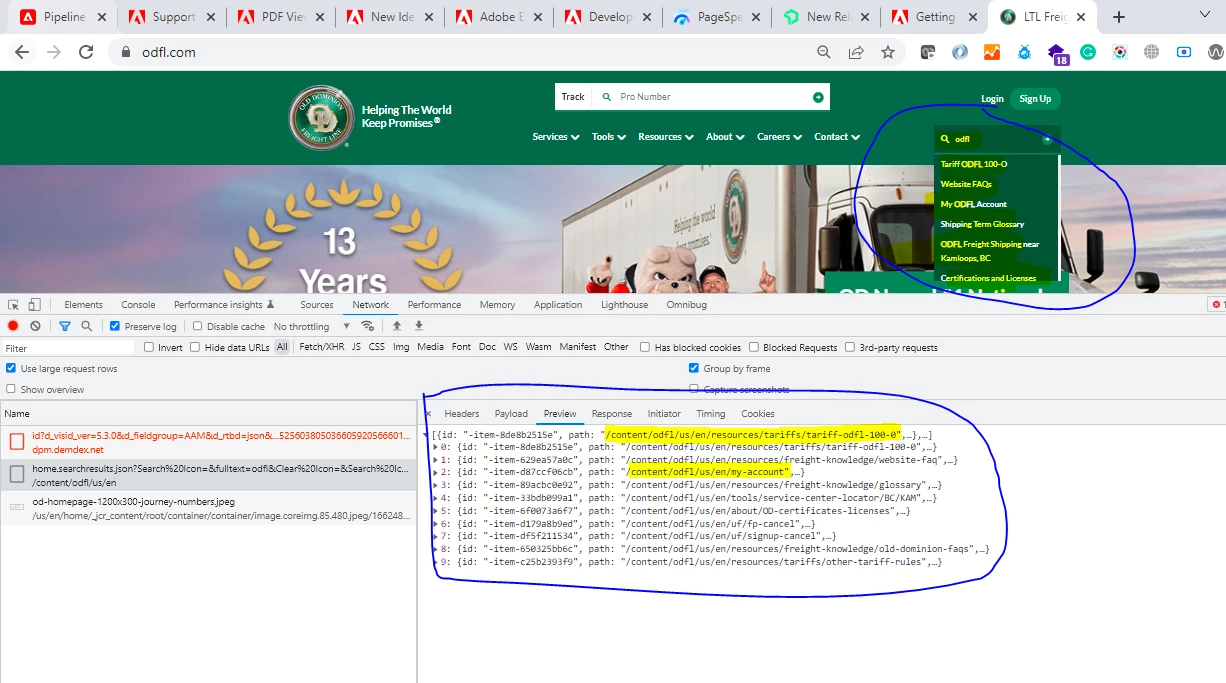Share this page via the share icon
The height and width of the screenshot is (683, 1226).
(856, 52)
